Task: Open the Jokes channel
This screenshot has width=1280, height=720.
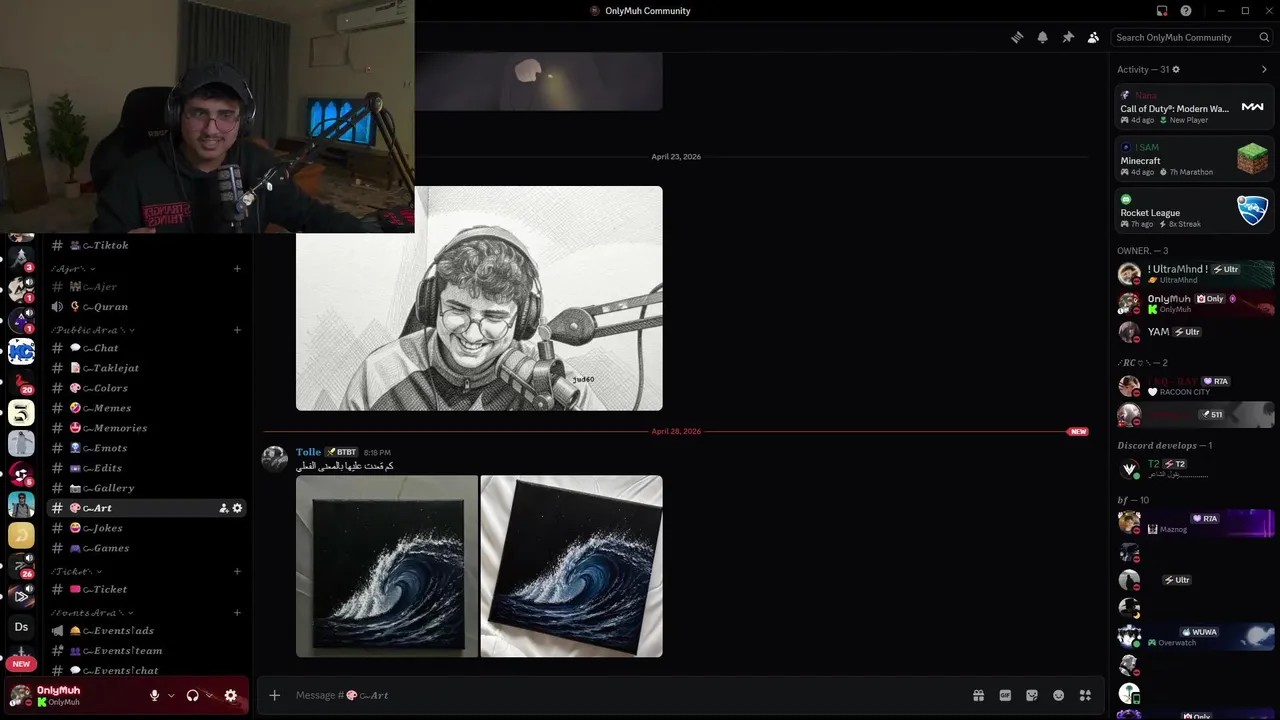Action: tap(147, 528)
